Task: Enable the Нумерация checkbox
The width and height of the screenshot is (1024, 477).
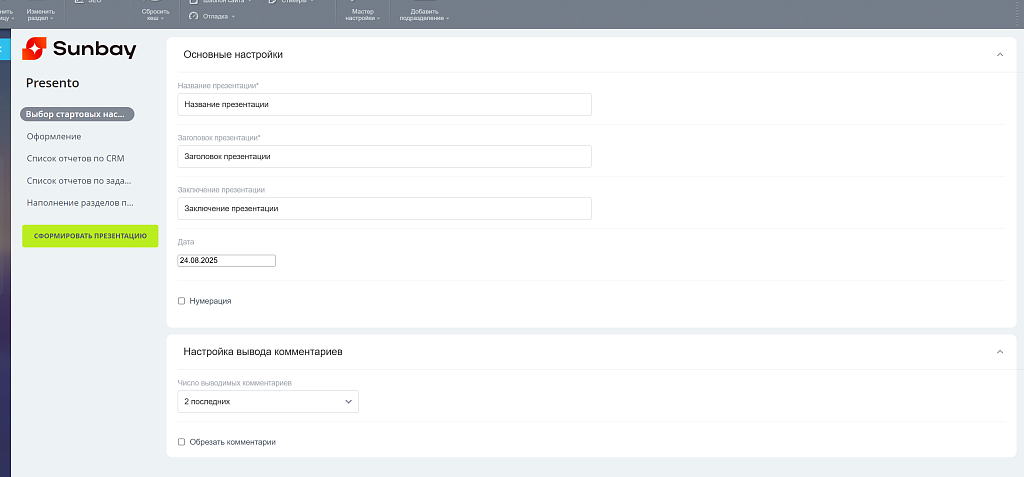Action: coord(181,301)
